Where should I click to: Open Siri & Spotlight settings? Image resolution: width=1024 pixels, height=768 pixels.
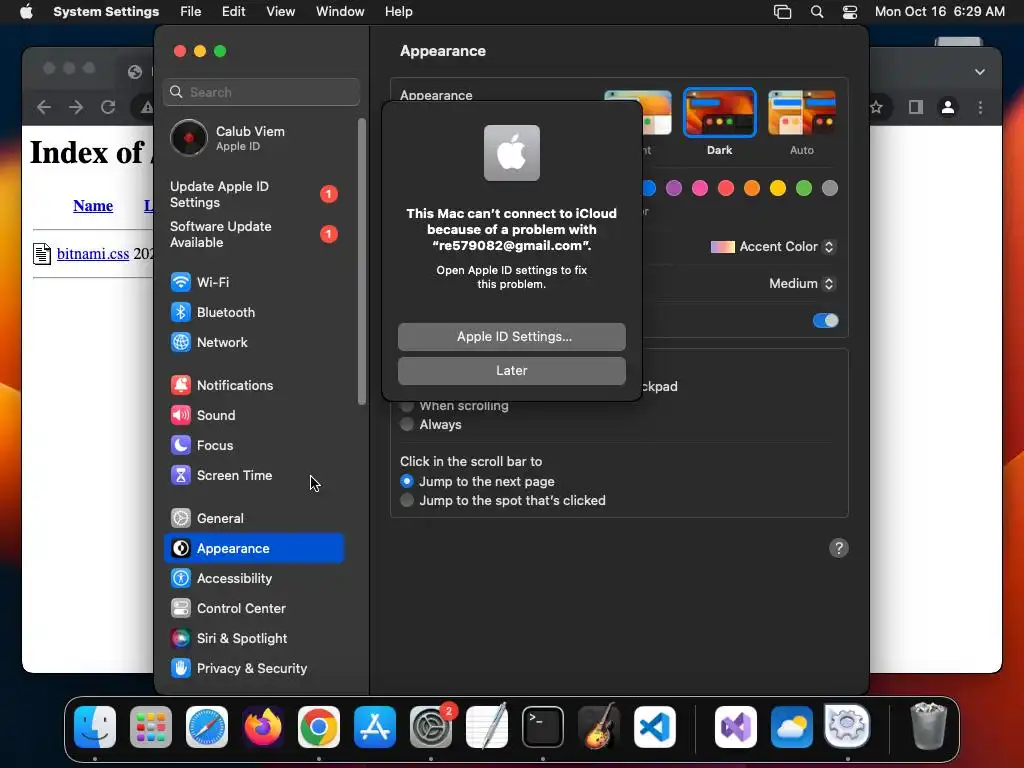[254, 639]
